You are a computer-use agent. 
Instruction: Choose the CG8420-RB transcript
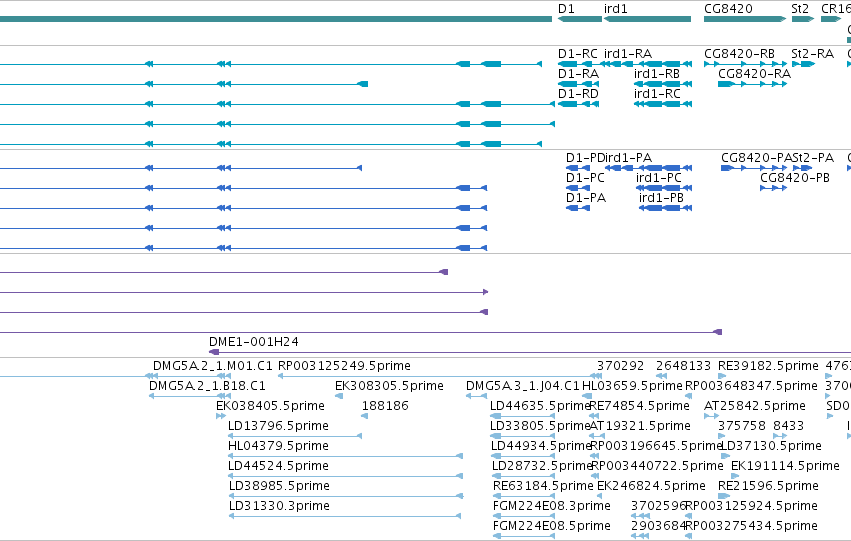tap(739, 54)
